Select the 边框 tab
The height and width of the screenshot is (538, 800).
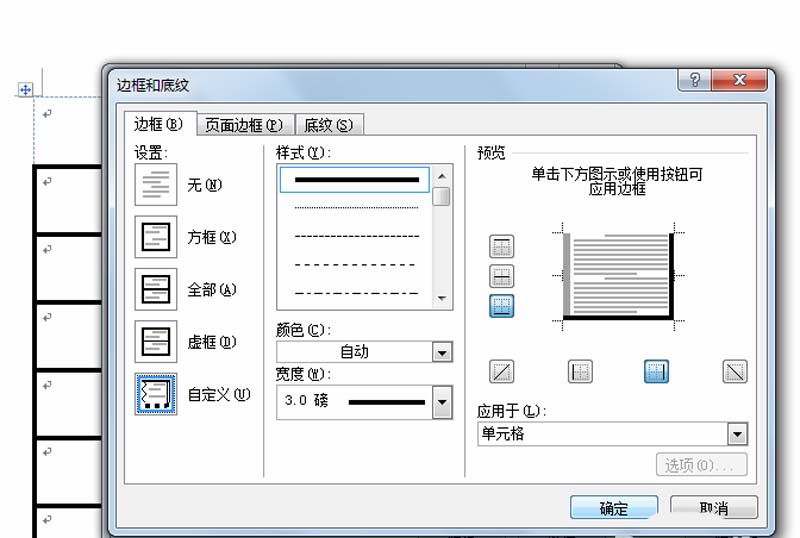click(x=159, y=124)
